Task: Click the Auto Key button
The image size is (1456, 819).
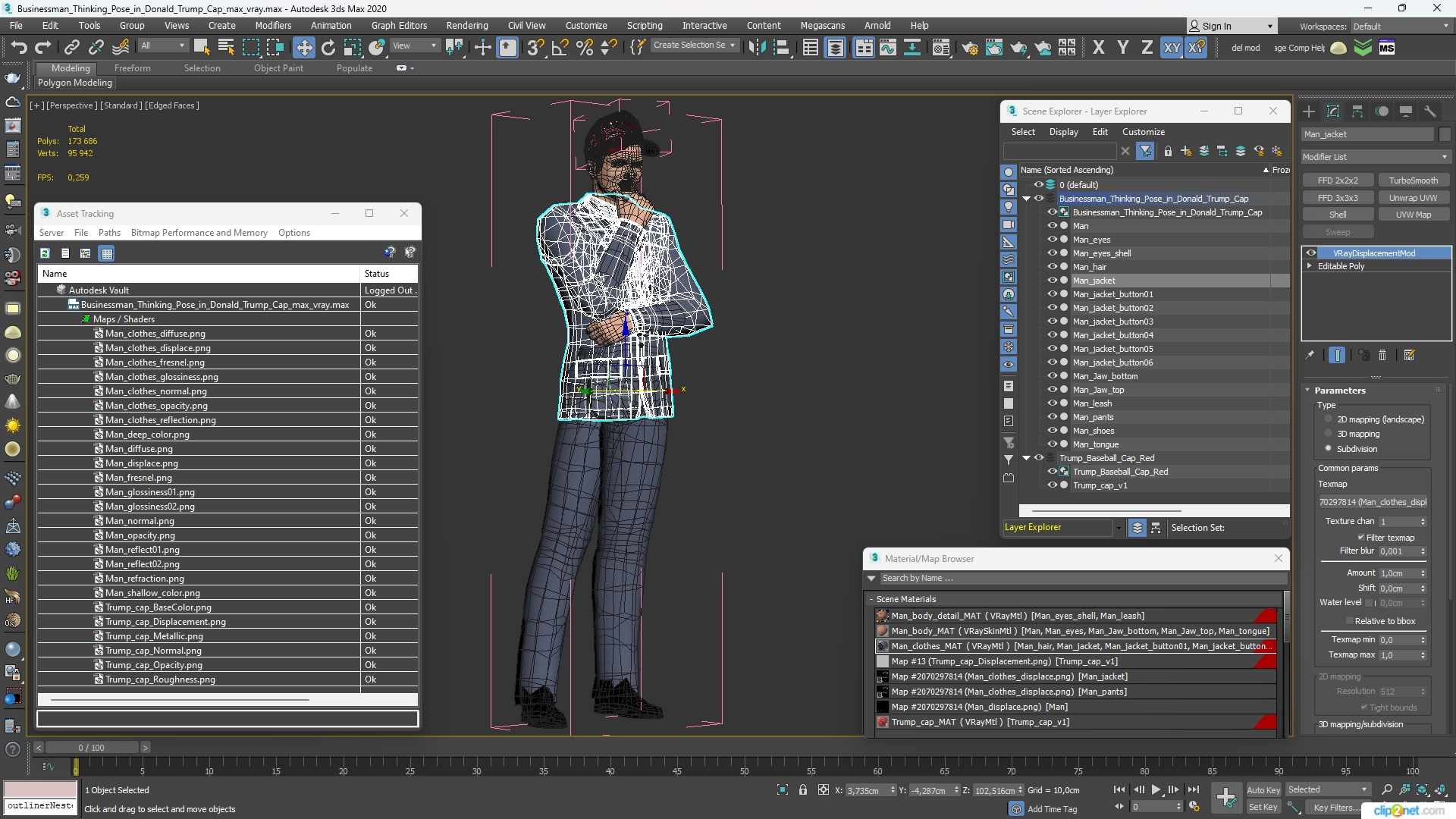Action: coord(1263,790)
